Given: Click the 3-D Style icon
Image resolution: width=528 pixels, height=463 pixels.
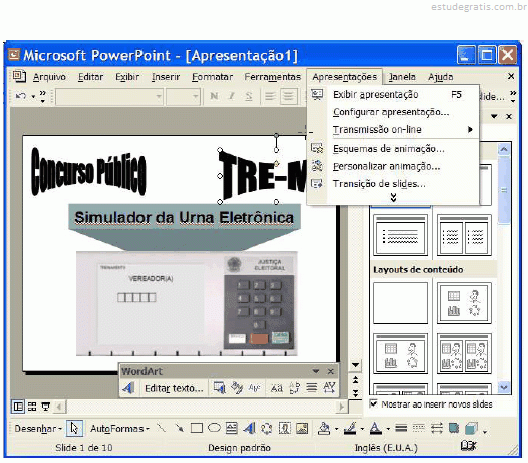Looking at the screenshot, I should coord(471,428).
